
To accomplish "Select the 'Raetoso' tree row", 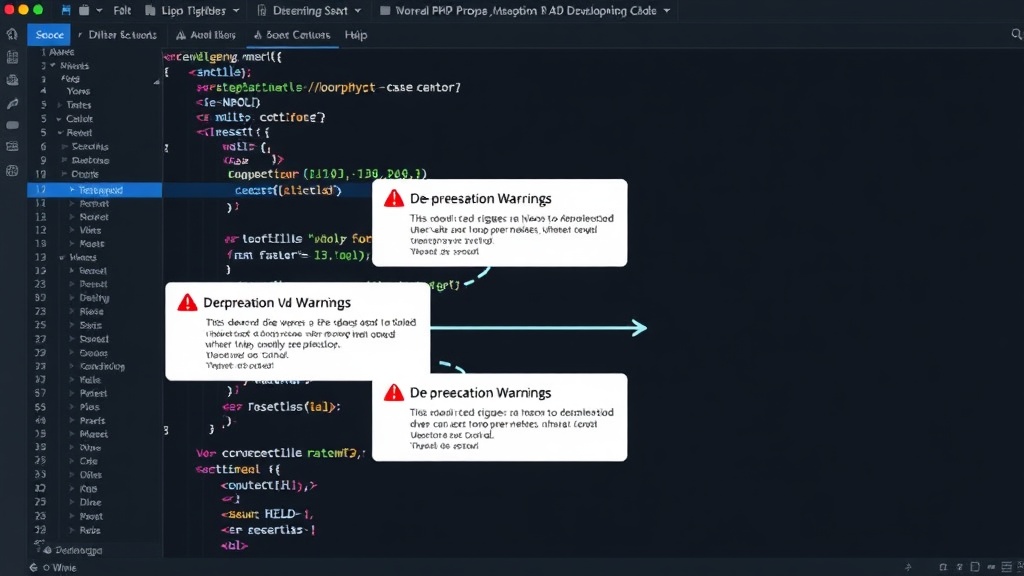I will 95,160.
